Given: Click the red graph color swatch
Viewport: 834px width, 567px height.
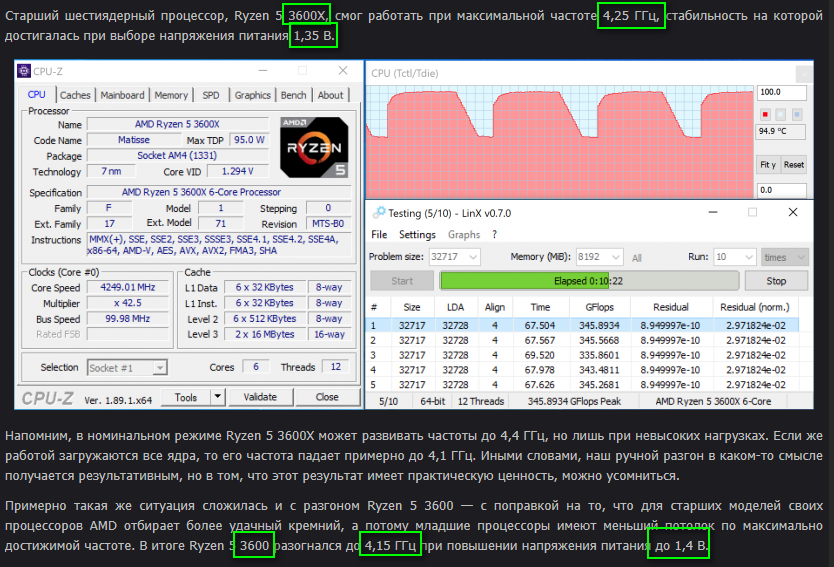Looking at the screenshot, I should (765, 114).
